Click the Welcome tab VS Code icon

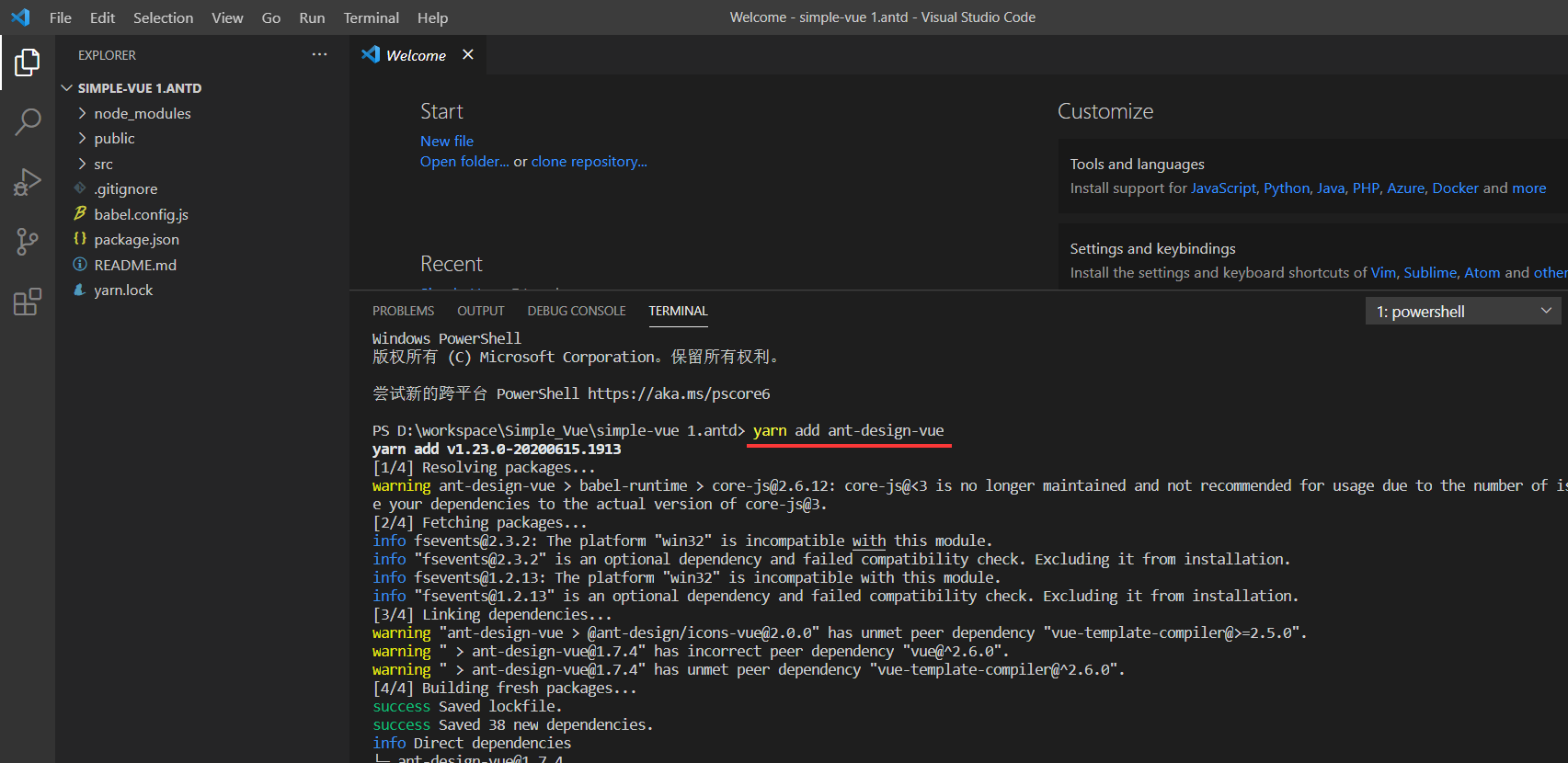pos(371,54)
